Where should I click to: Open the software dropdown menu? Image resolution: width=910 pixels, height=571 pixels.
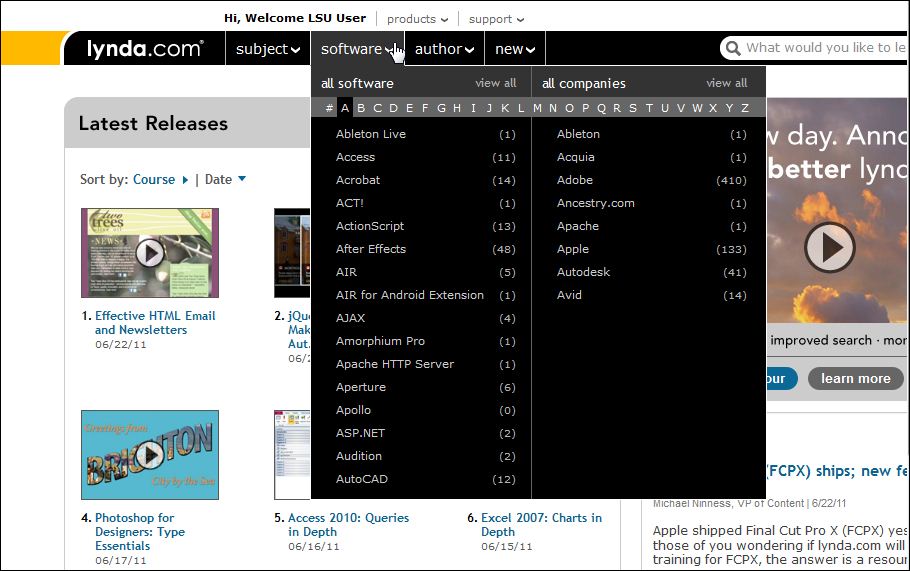358,49
